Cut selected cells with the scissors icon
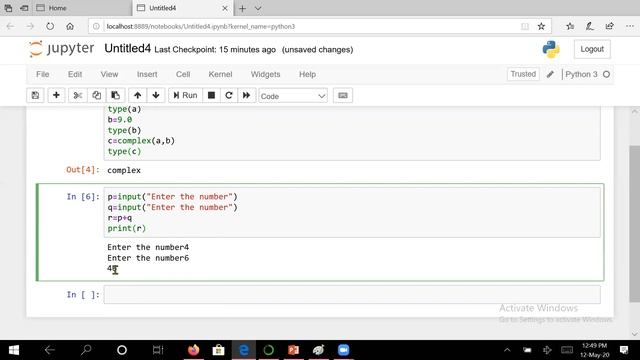 [x=78, y=96]
